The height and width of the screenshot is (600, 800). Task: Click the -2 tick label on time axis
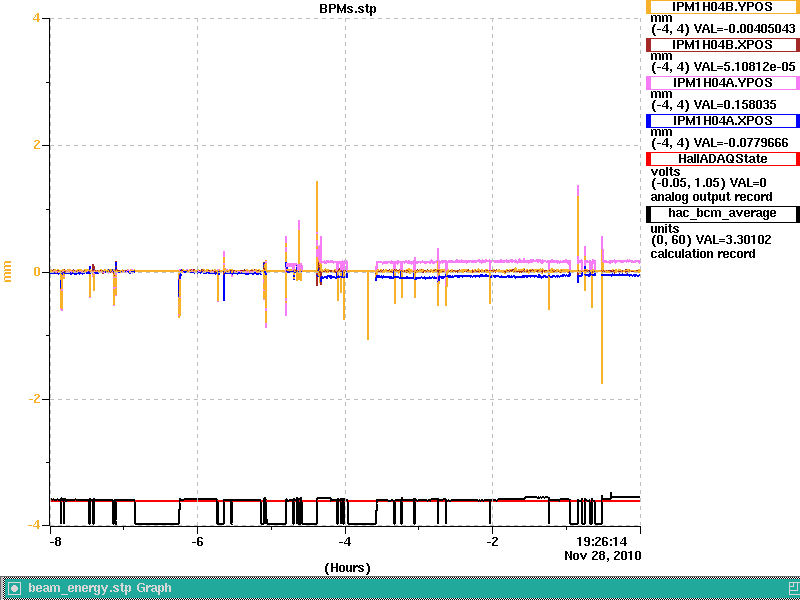point(492,541)
